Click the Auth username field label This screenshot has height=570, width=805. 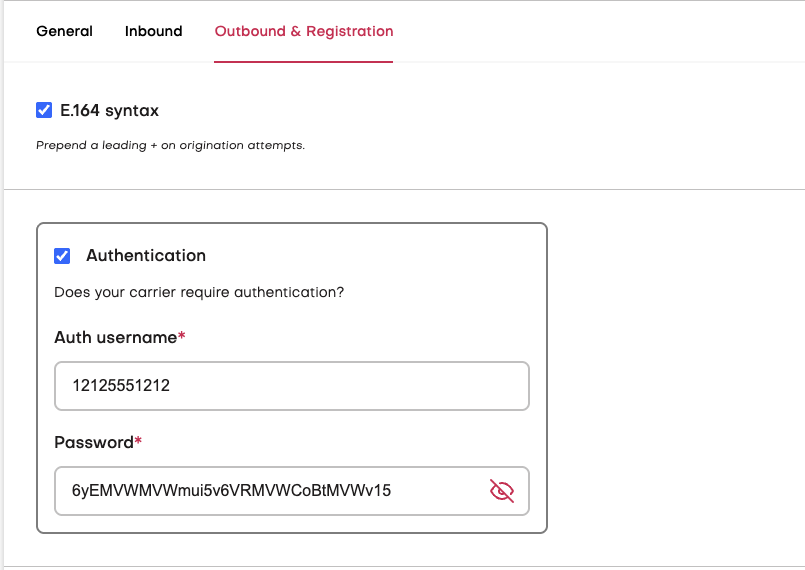coord(115,337)
